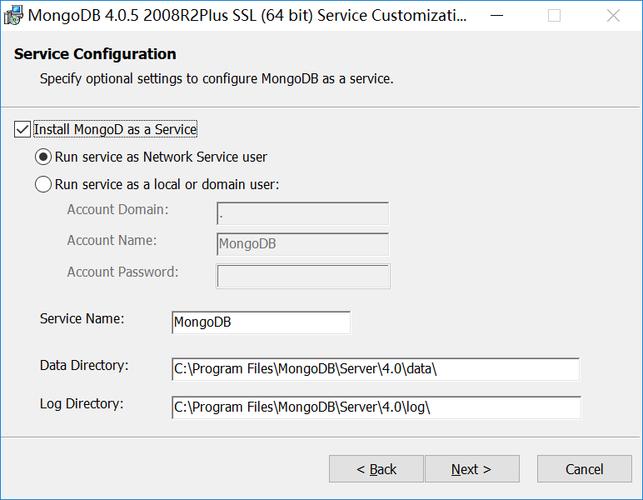Click the Log Directory path field
This screenshot has width=643, height=500.
376,407
